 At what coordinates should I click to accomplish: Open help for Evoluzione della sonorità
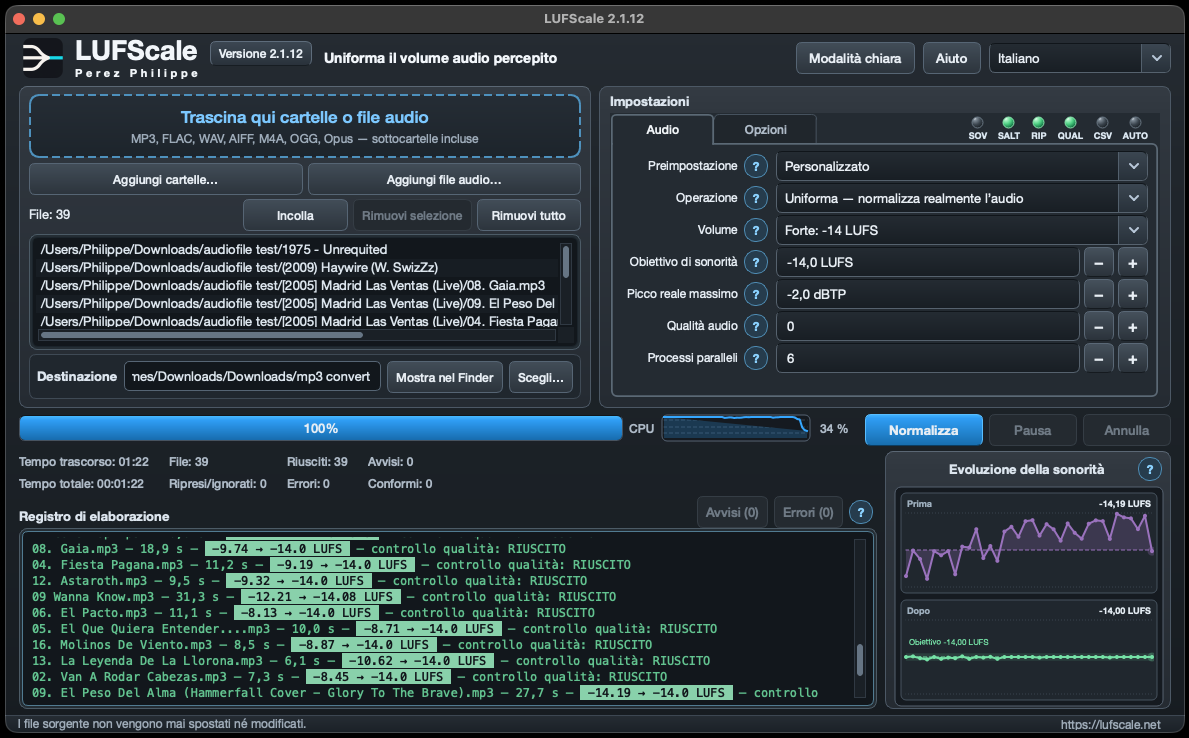1150,469
